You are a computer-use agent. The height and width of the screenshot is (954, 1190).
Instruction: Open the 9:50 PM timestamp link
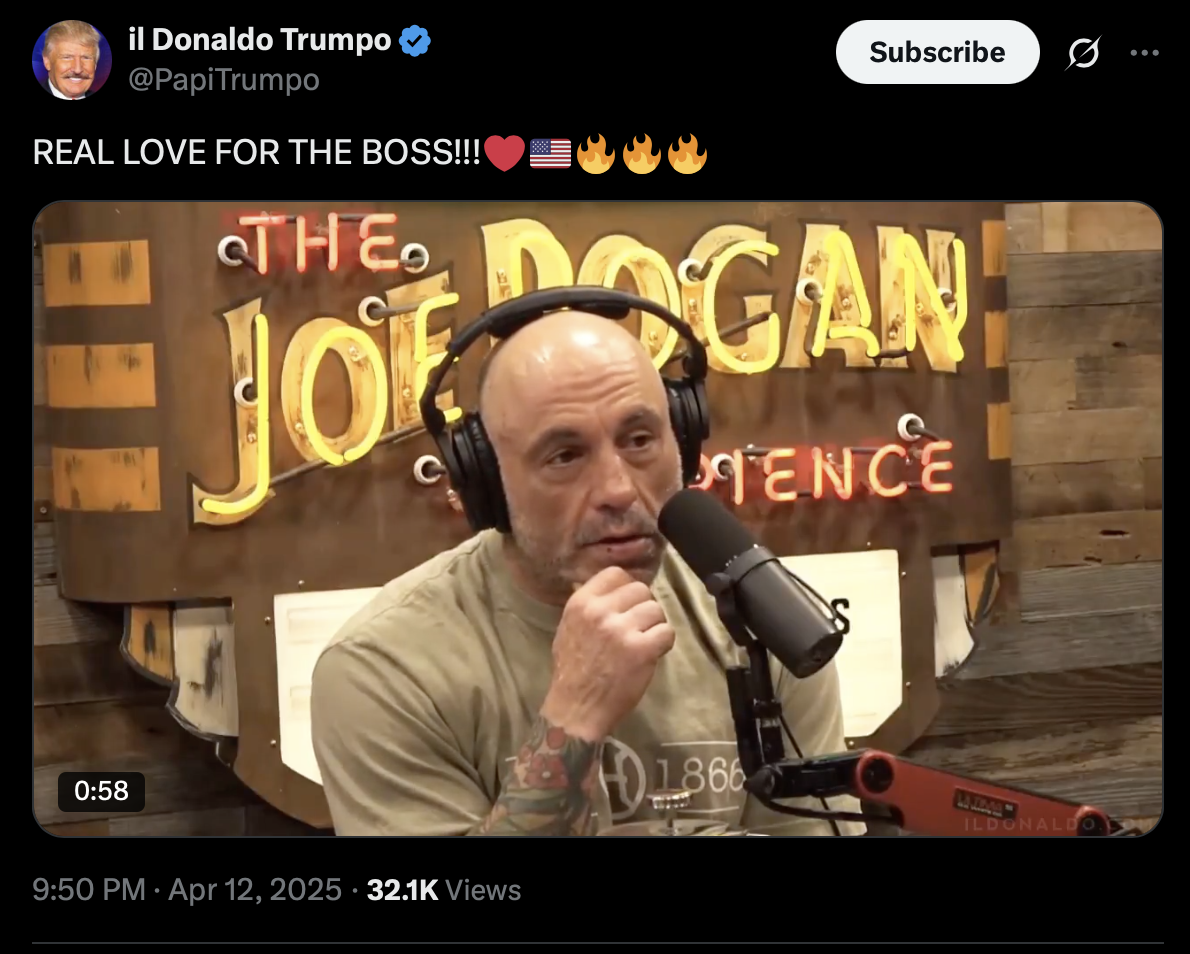click(x=89, y=889)
